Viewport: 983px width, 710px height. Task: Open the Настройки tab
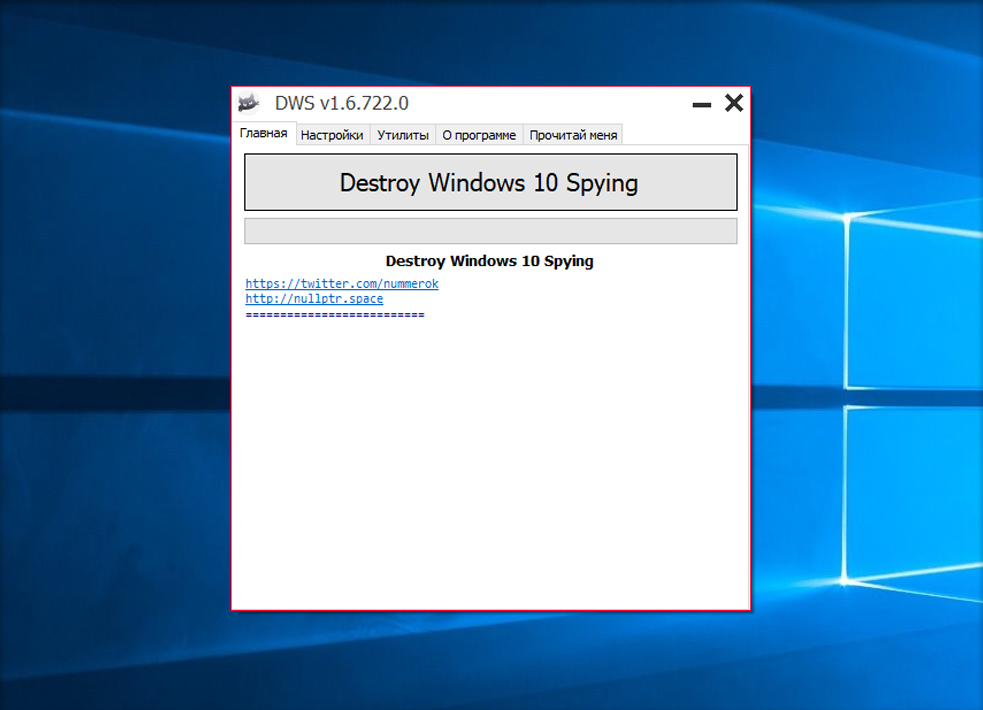(332, 135)
